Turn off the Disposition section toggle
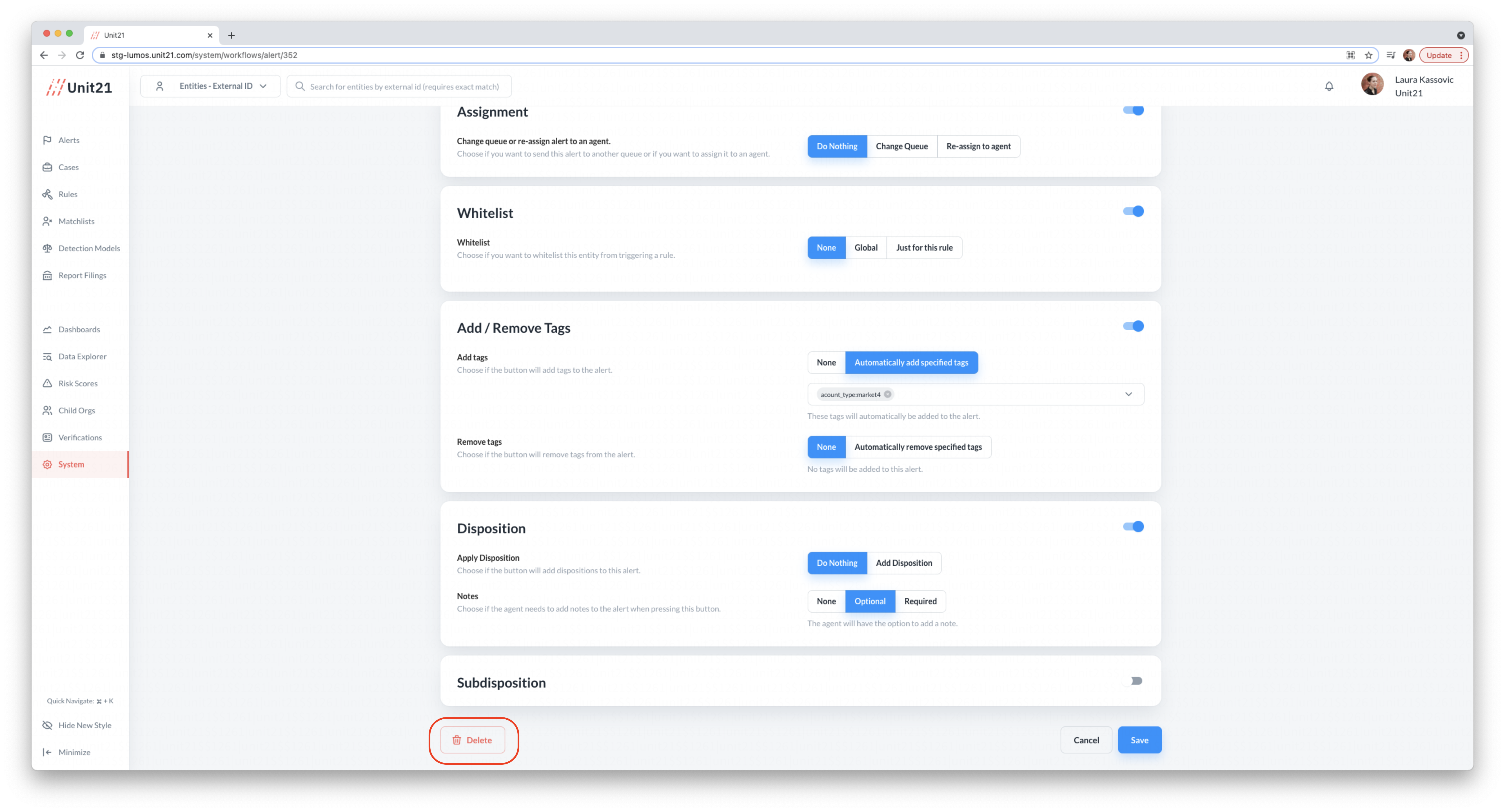This screenshot has height=812, width=1505. (x=1133, y=526)
